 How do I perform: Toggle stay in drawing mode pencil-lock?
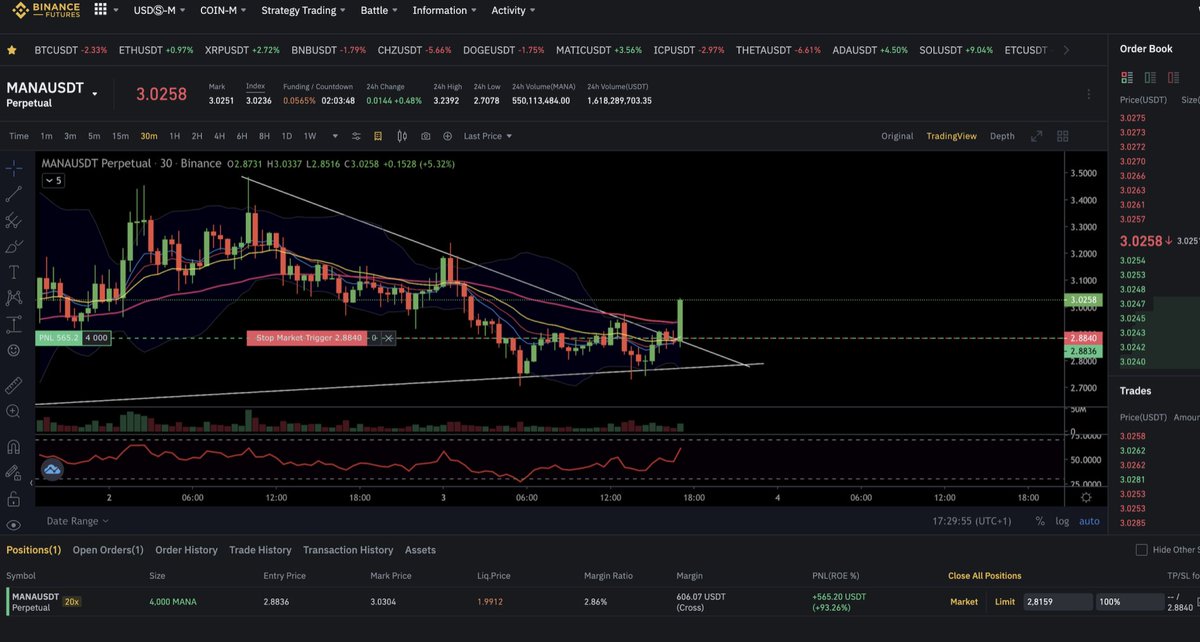(14, 472)
